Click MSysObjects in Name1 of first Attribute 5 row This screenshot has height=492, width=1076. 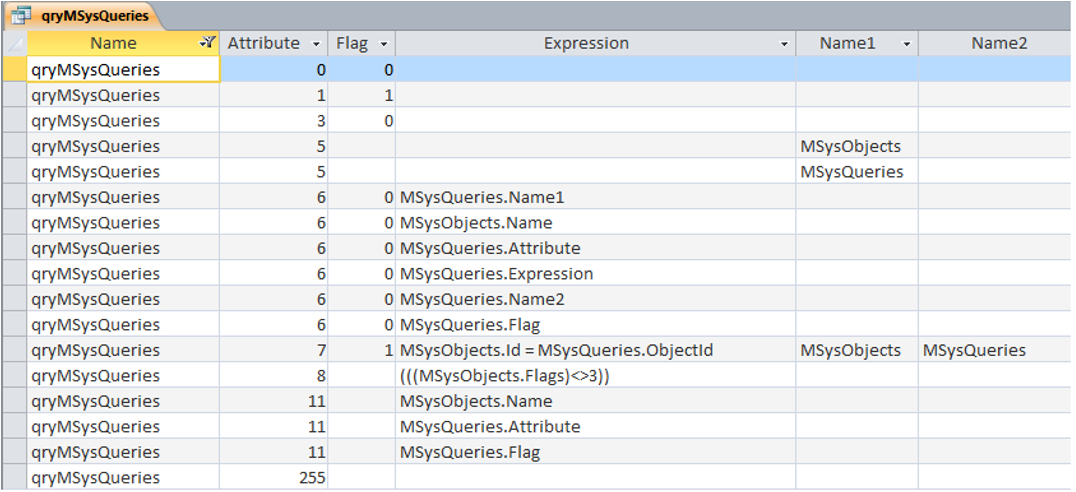tap(857, 146)
